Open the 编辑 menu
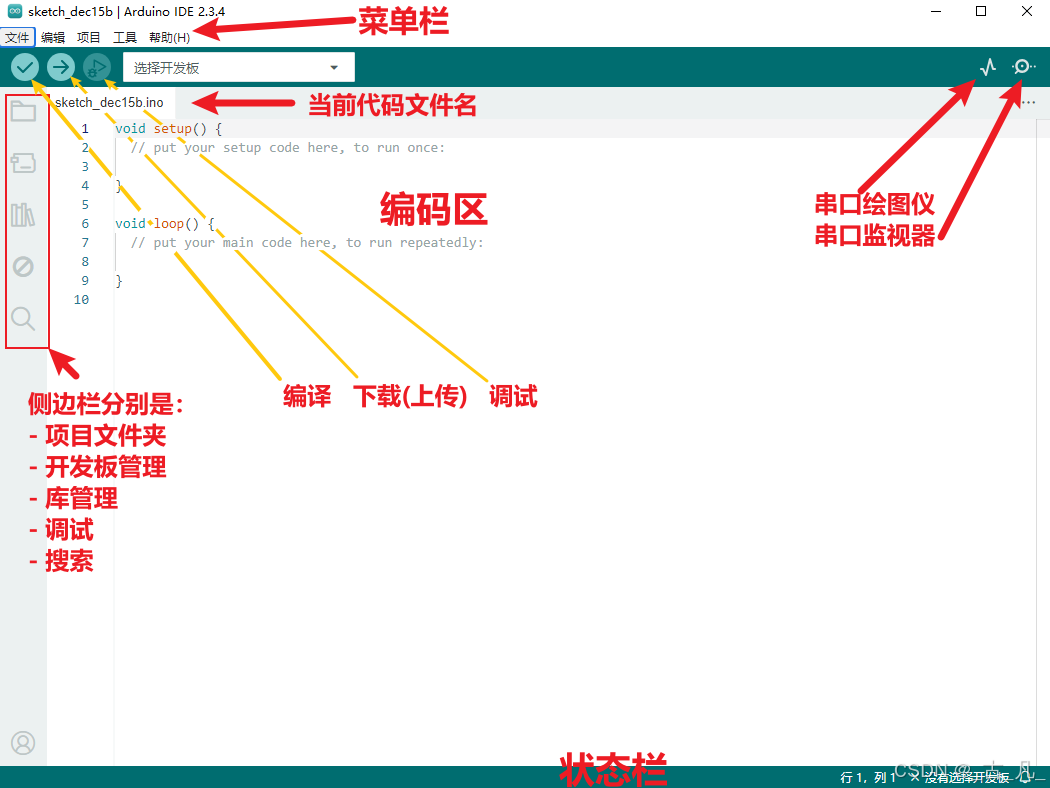Image resolution: width=1050 pixels, height=788 pixels. coord(53,37)
